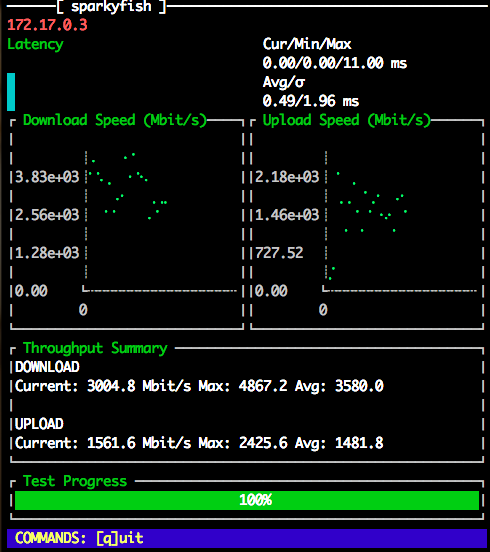Click the Upload Speed (Mbit/s) panel title

(347, 120)
